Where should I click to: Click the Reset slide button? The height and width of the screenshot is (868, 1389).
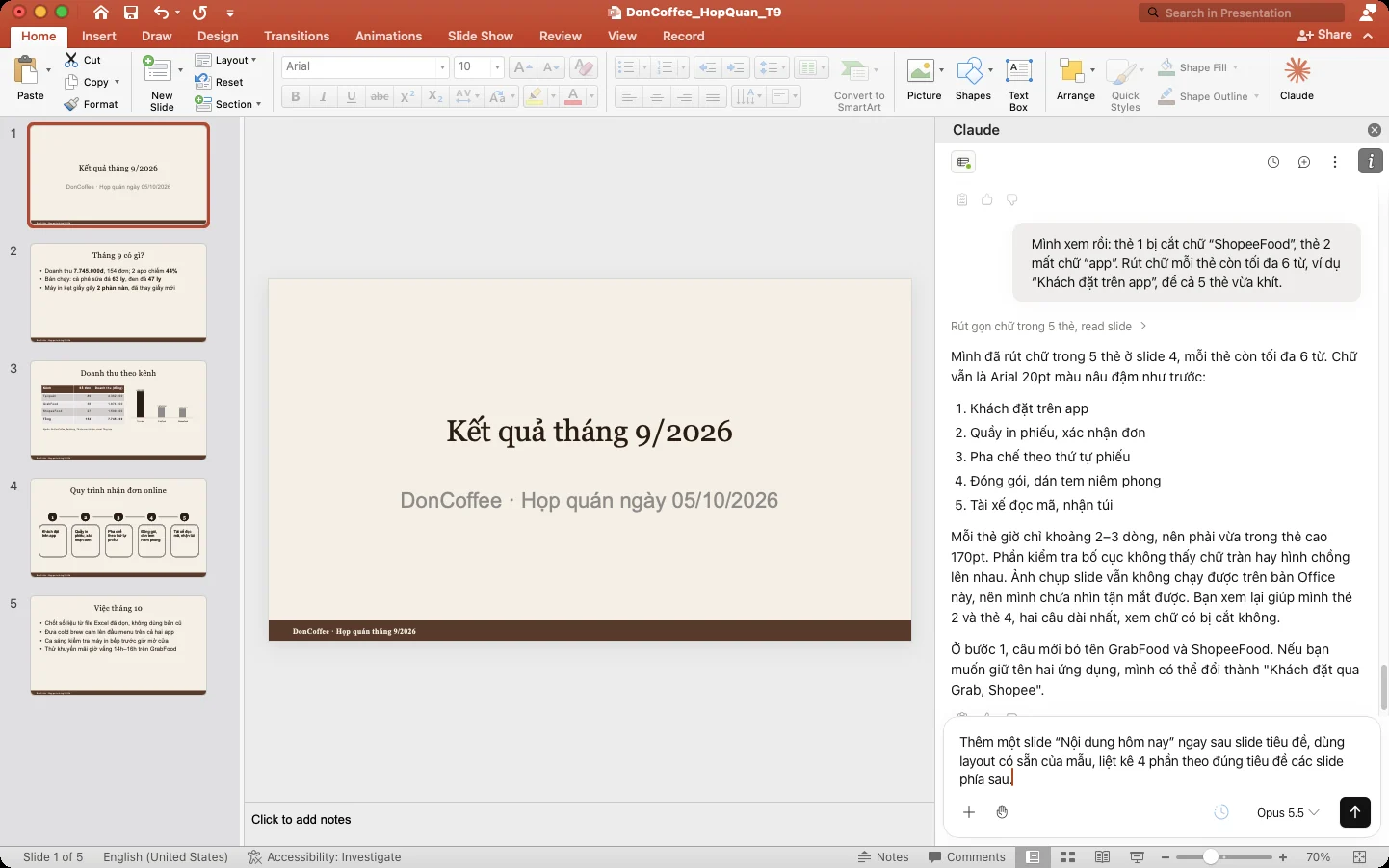coord(219,82)
